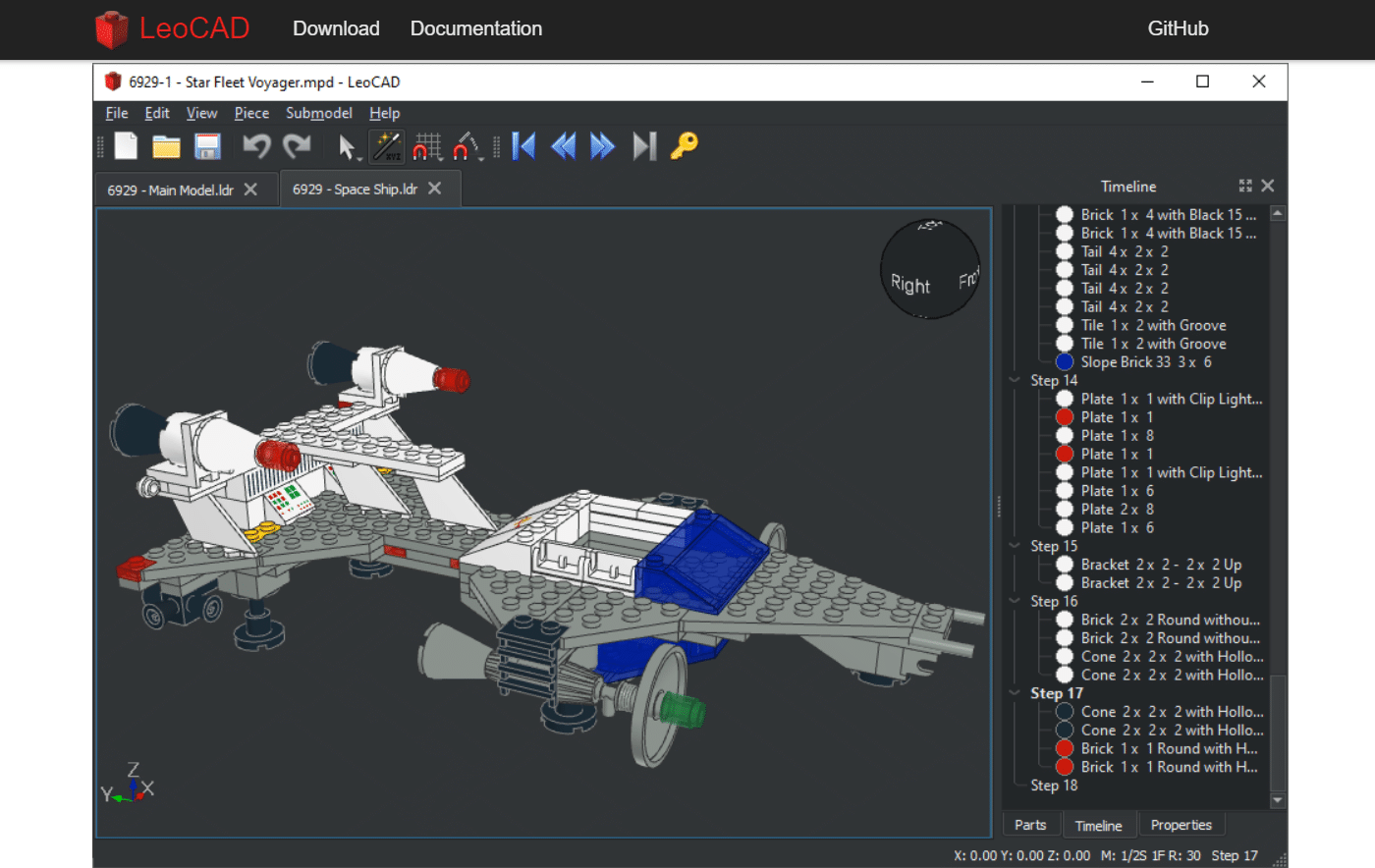Open the rotation snap dropdown arrow

481,158
